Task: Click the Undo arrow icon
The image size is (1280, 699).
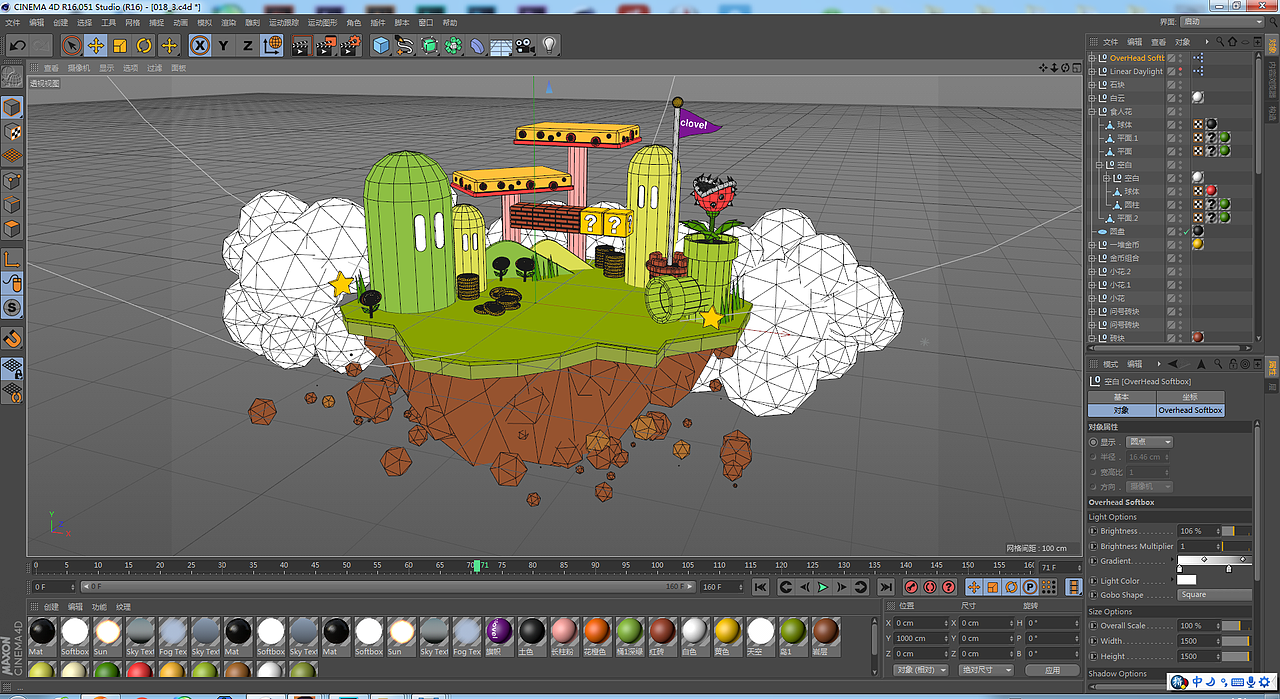Action: [17, 45]
